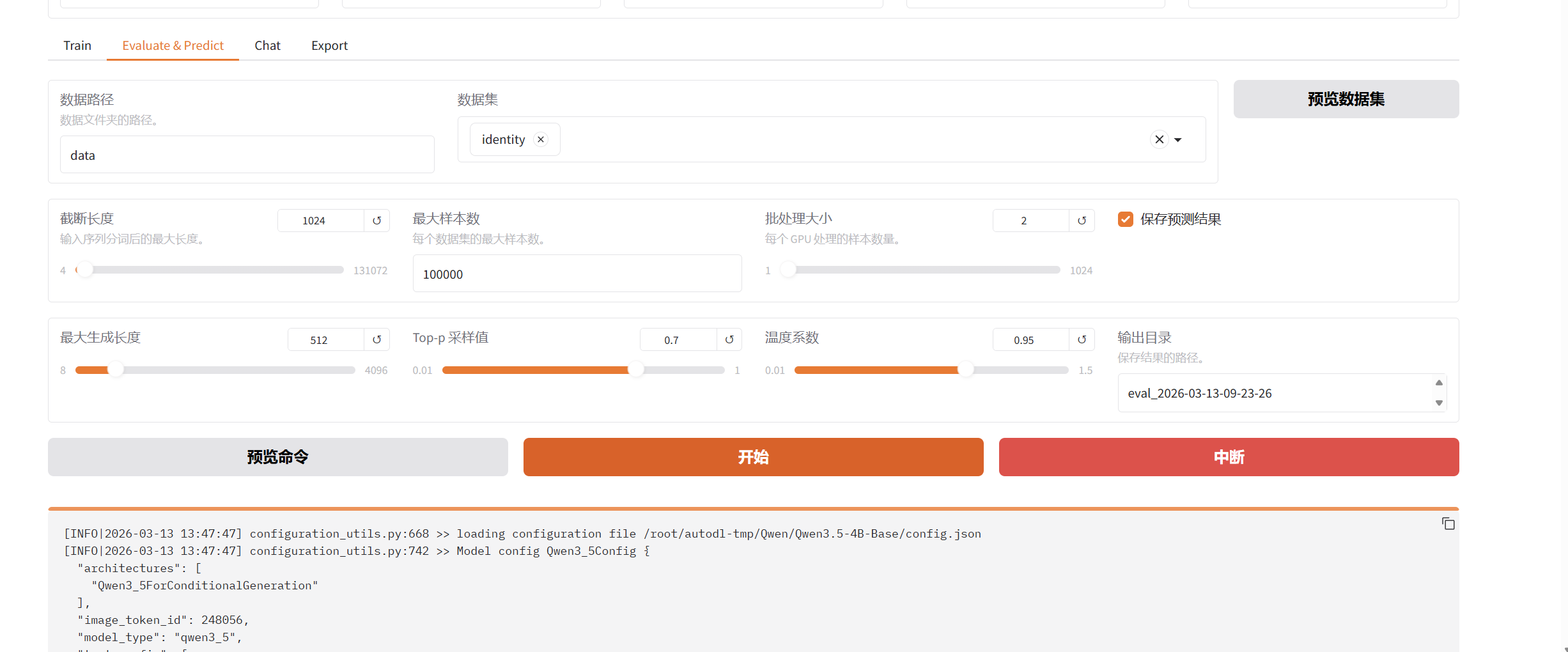Click the log line loading configuration file
This screenshot has height=652, width=1568.
[522, 534]
